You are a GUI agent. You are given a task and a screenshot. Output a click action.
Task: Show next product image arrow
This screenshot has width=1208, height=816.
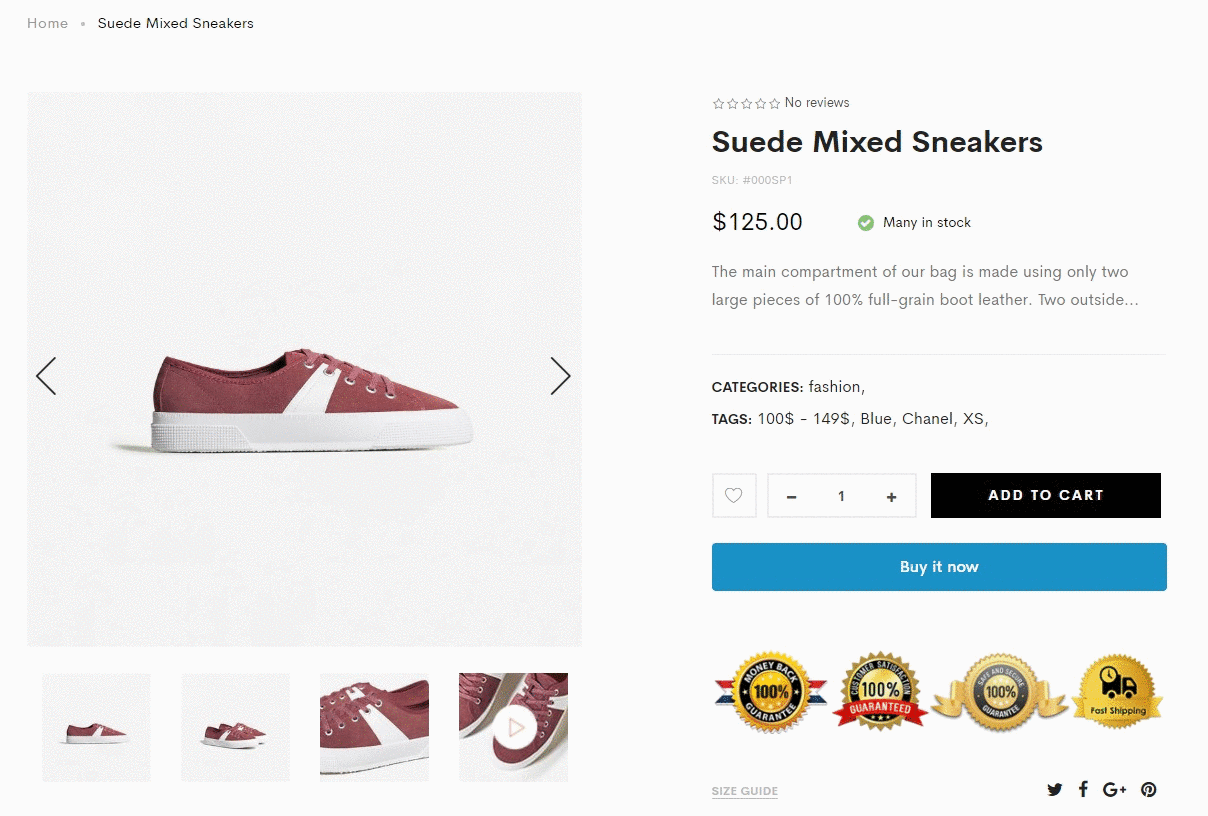pos(560,376)
